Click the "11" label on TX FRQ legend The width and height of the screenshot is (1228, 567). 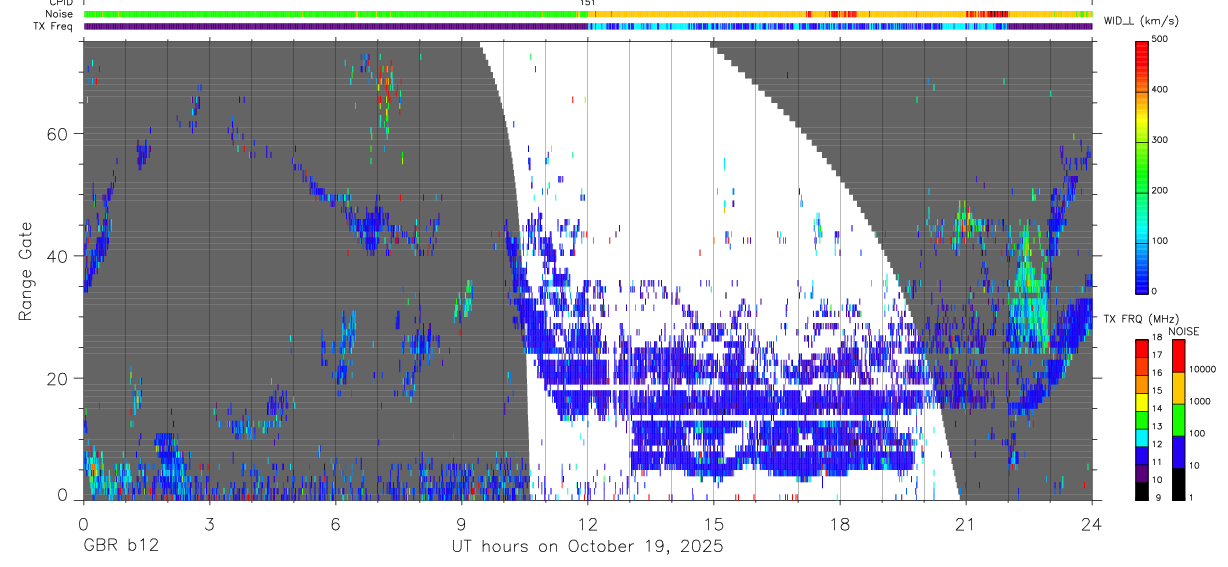click(x=1157, y=463)
